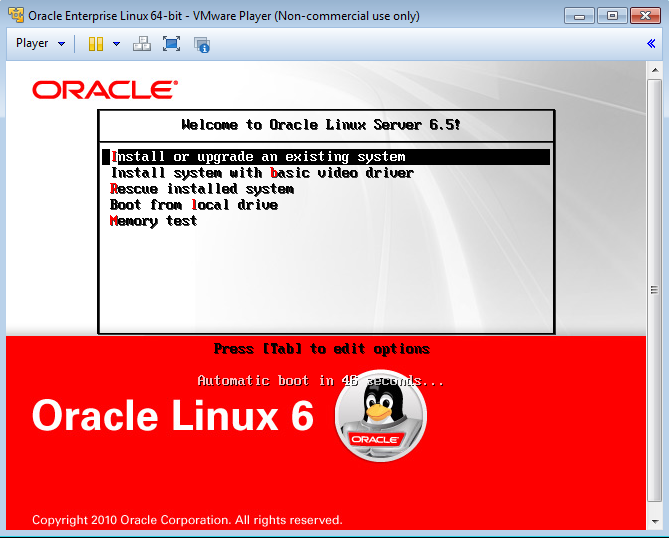Send Ctrl+Alt+Del to the virtual machine

142,44
